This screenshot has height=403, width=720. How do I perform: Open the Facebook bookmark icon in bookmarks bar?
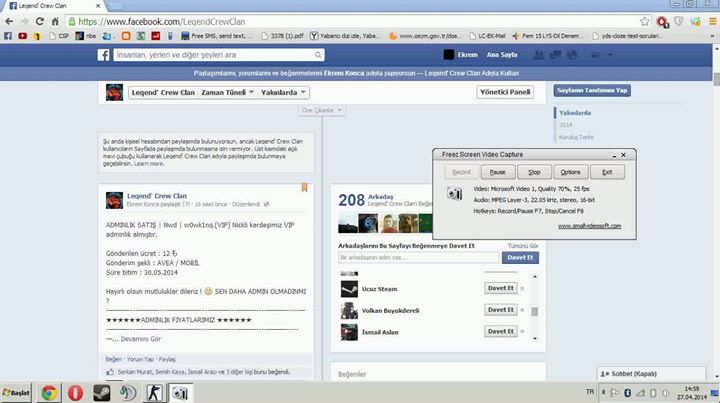click(x=8, y=36)
